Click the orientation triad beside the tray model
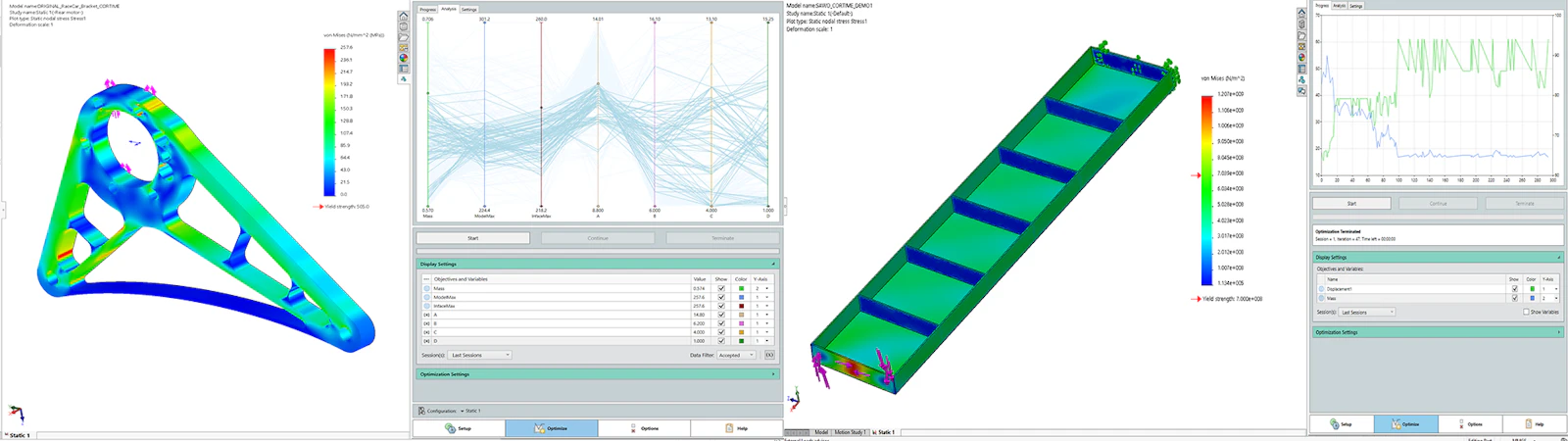 pos(795,398)
